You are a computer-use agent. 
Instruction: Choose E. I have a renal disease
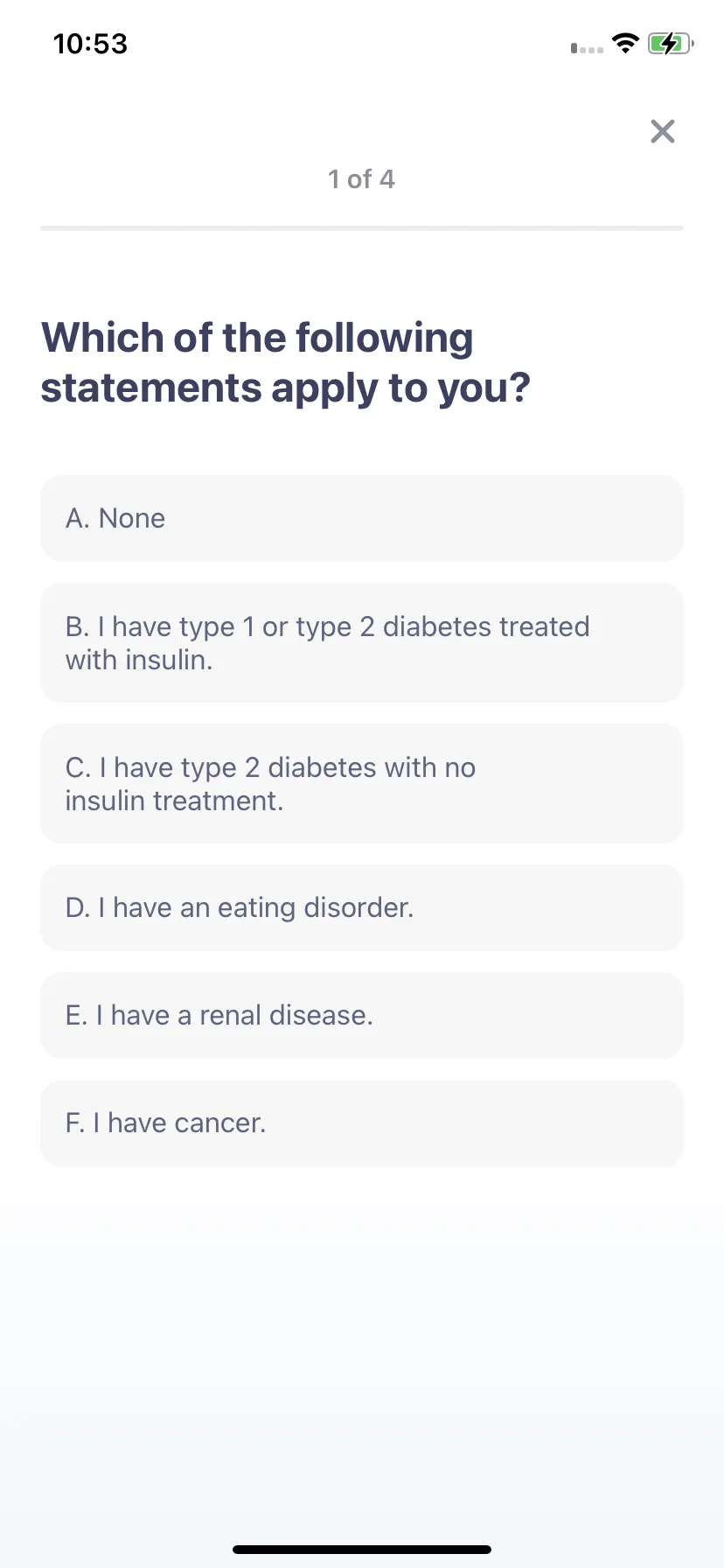pyautogui.click(x=362, y=1015)
